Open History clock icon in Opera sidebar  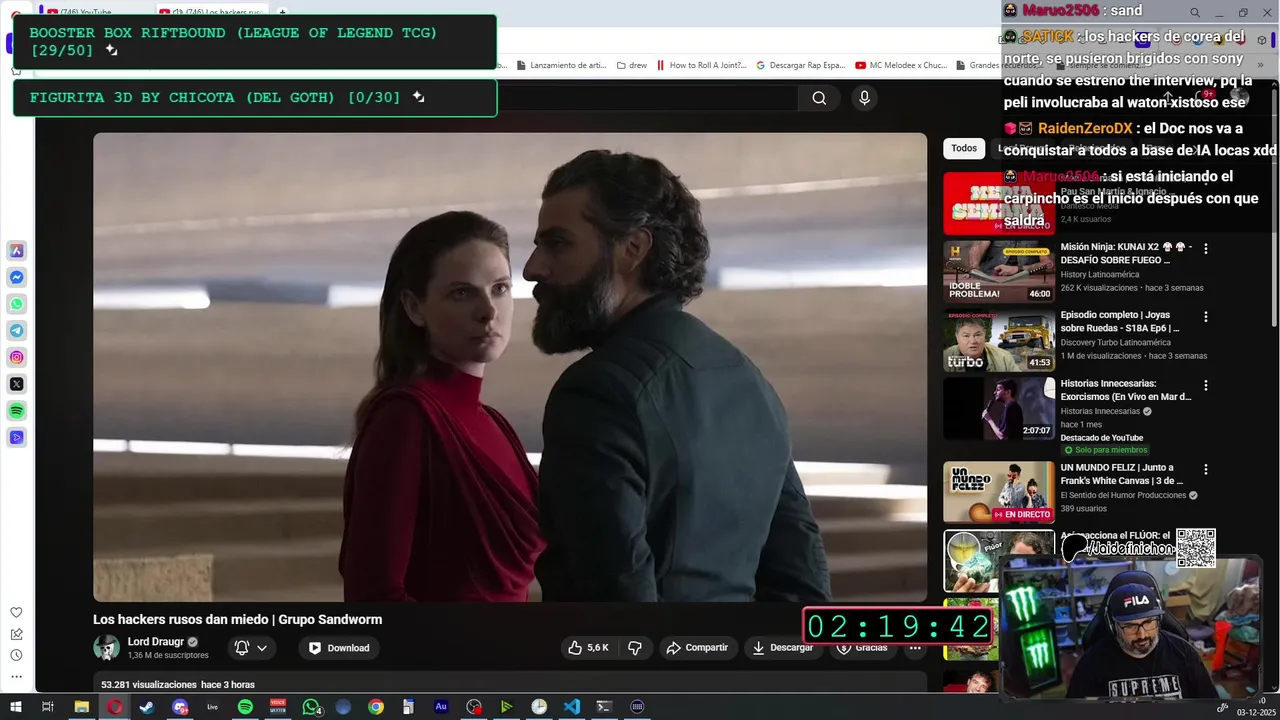[16, 655]
